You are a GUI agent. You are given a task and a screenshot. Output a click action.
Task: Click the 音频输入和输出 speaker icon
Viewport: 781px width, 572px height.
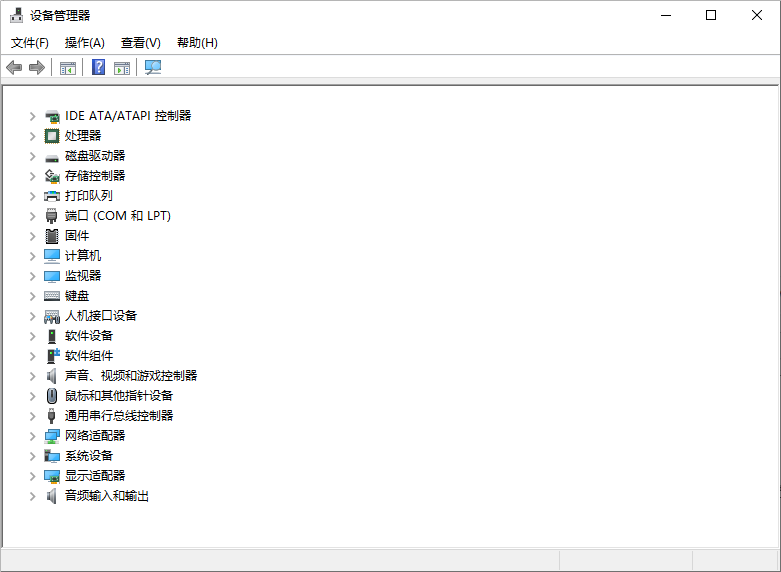(x=51, y=496)
